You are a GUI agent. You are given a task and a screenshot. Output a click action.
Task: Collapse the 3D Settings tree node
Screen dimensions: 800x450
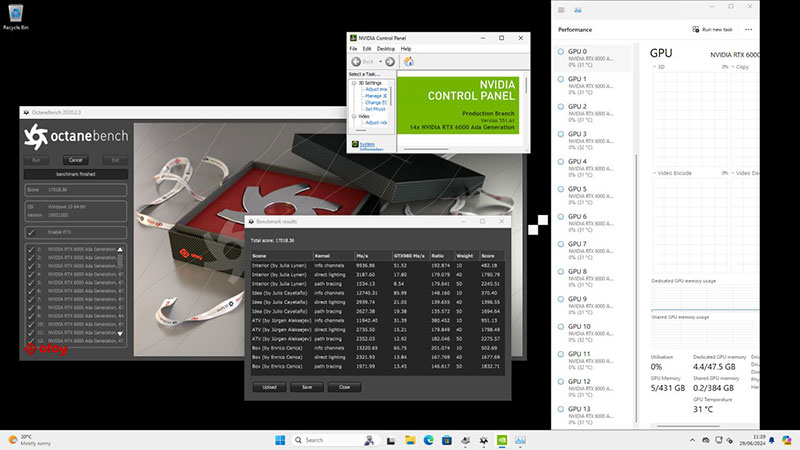[352, 83]
